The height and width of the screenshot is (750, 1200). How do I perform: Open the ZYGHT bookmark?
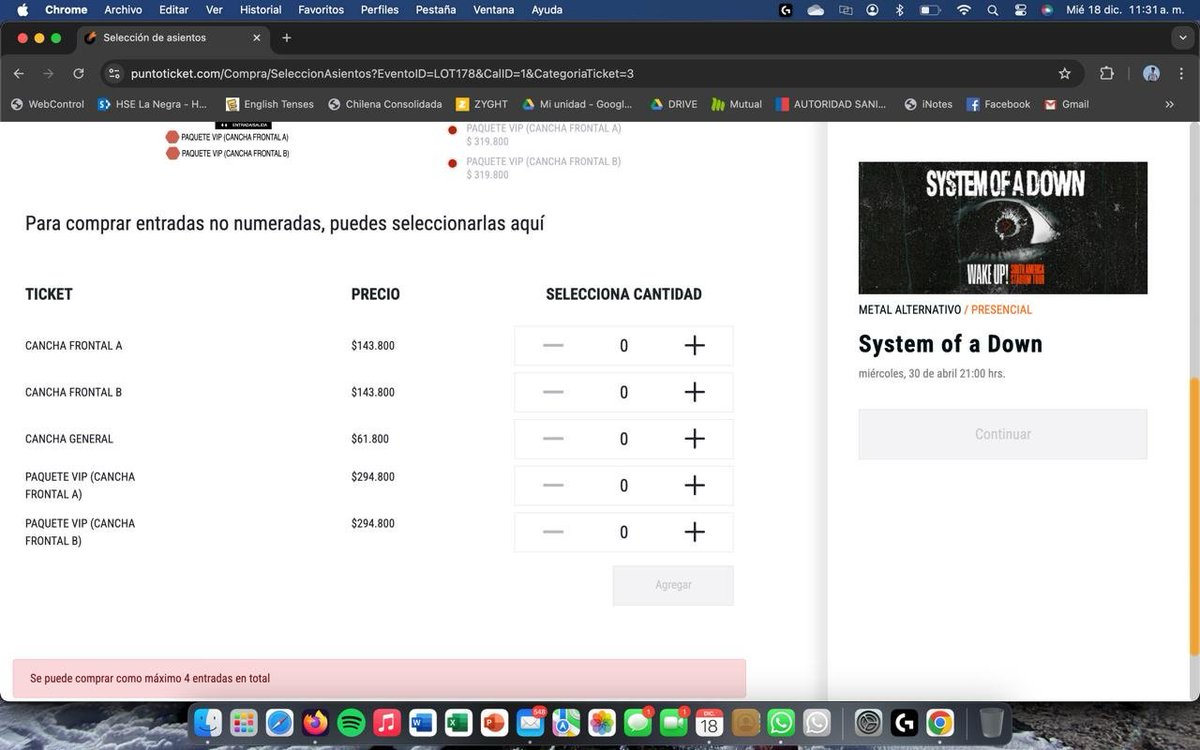tap(482, 104)
